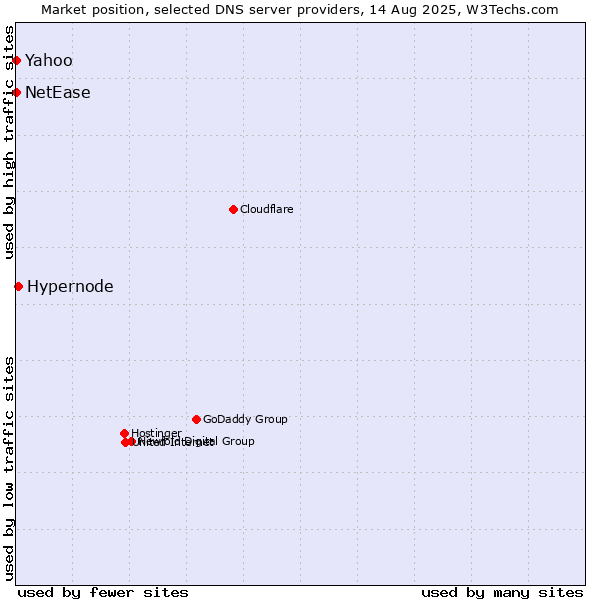Click the 'used by high traffic sites' axis label
Screen dimensions: 600x600
9,142
